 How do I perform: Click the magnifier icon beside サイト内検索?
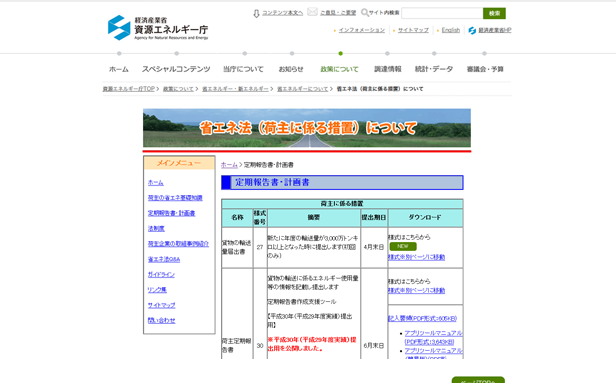click(x=365, y=13)
